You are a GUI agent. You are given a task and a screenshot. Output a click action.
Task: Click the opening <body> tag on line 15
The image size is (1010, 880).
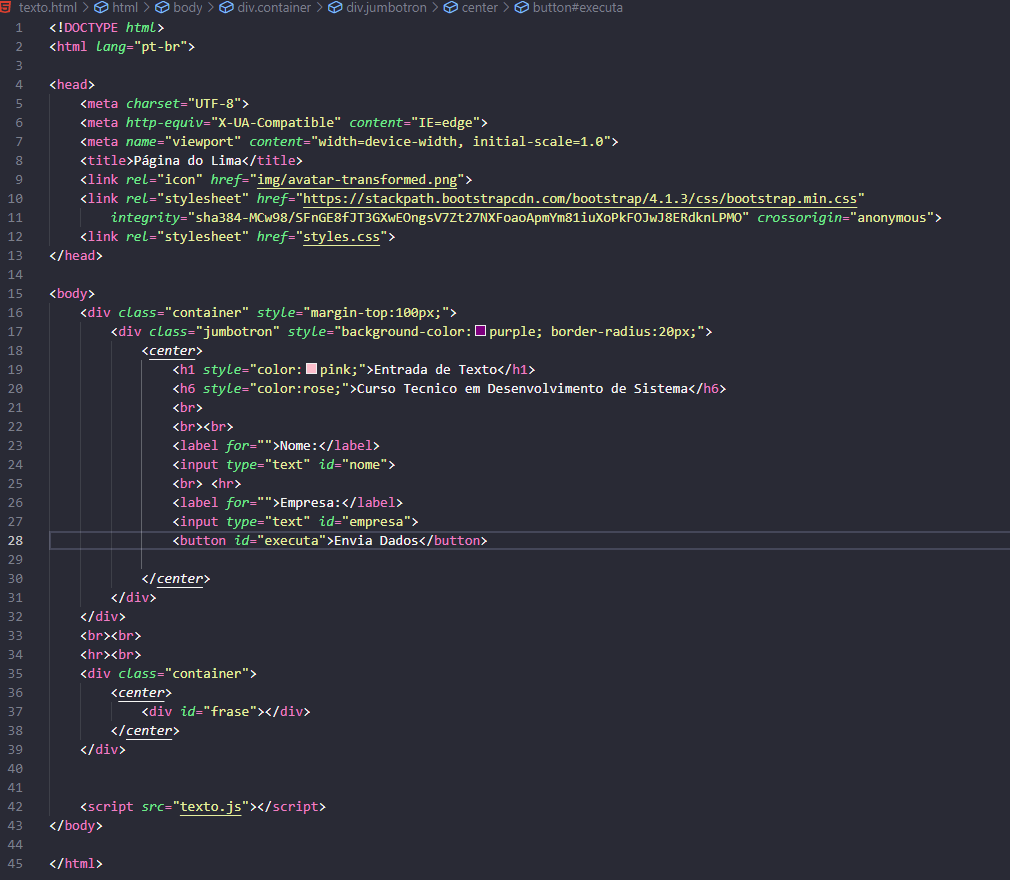pyautogui.click(x=72, y=294)
